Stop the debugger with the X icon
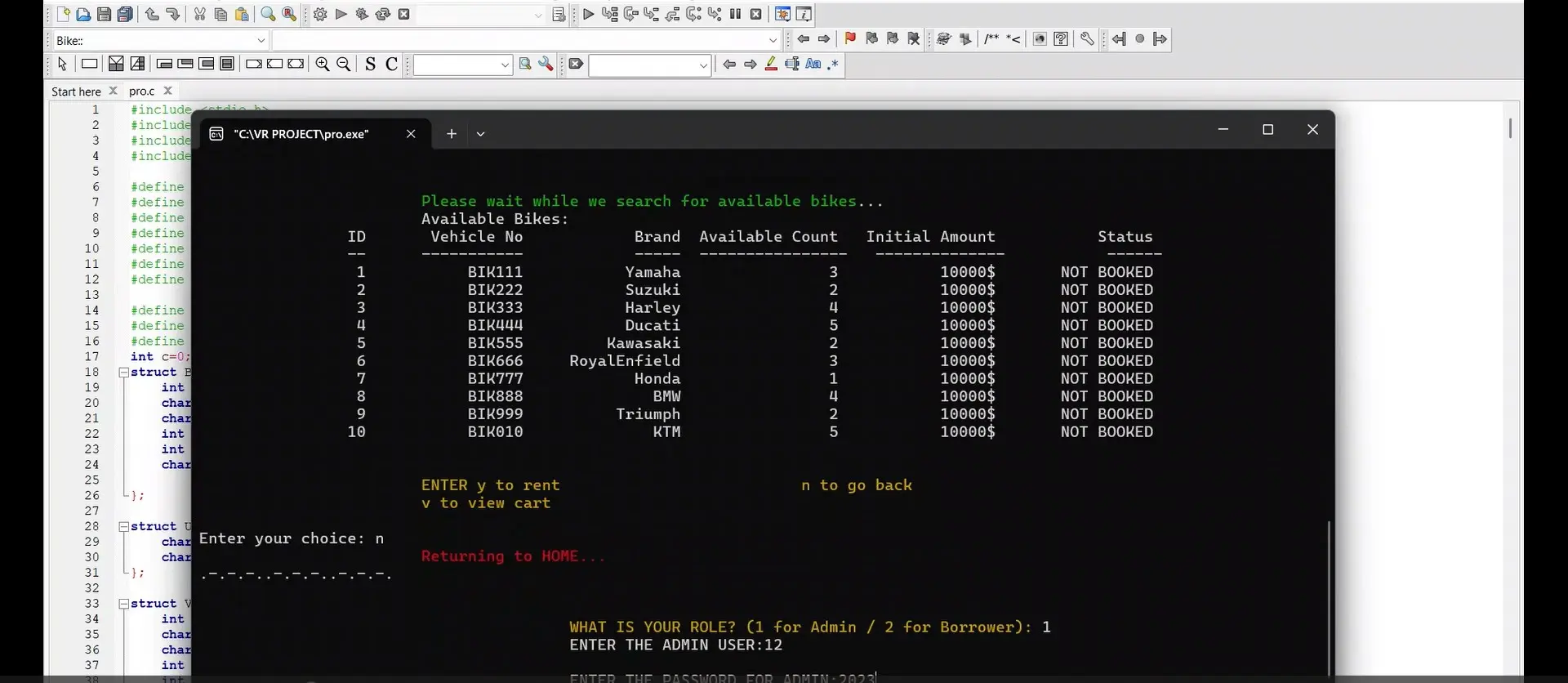Screen dimensions: 1568x683 (x=756, y=14)
